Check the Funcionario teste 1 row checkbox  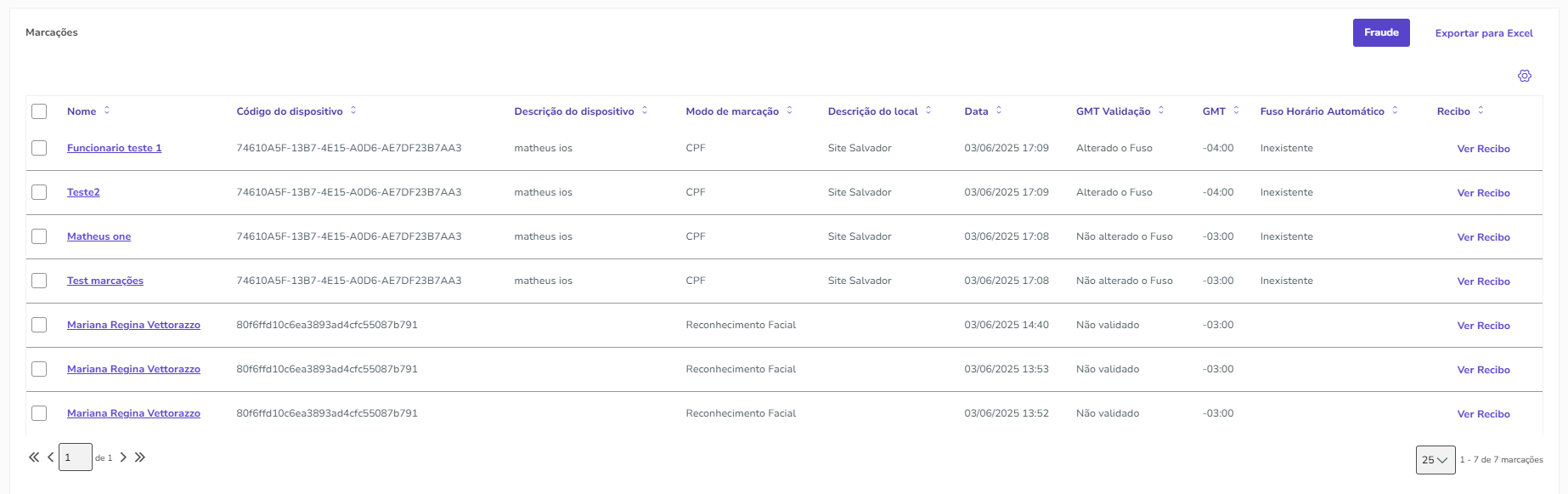tap(39, 148)
